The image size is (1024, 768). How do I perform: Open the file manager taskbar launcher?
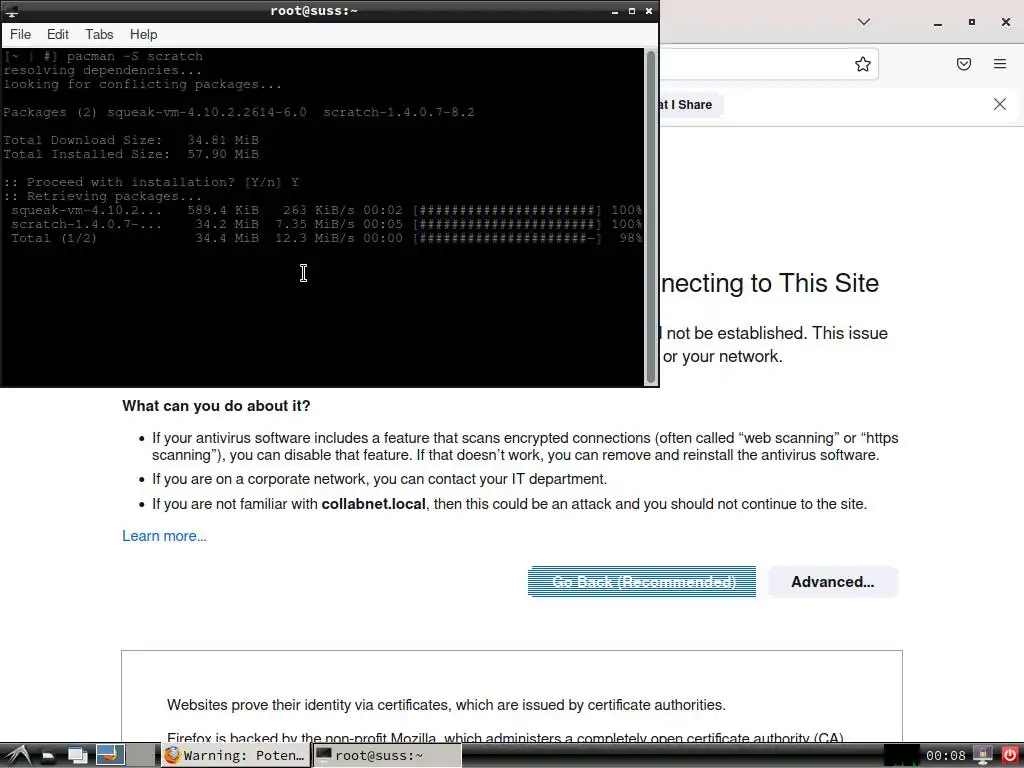(48, 756)
